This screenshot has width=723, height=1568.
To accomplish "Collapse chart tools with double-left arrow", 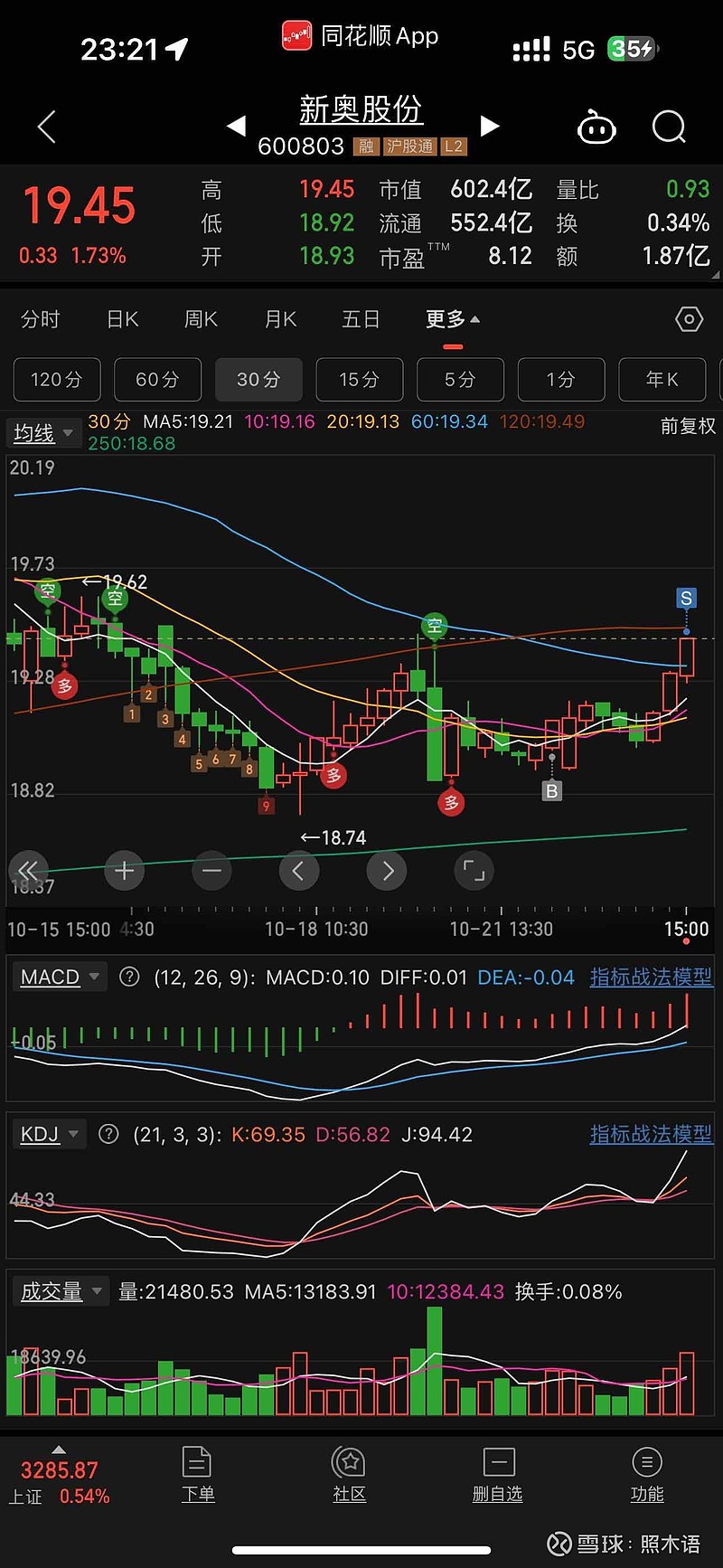I will coord(28,871).
